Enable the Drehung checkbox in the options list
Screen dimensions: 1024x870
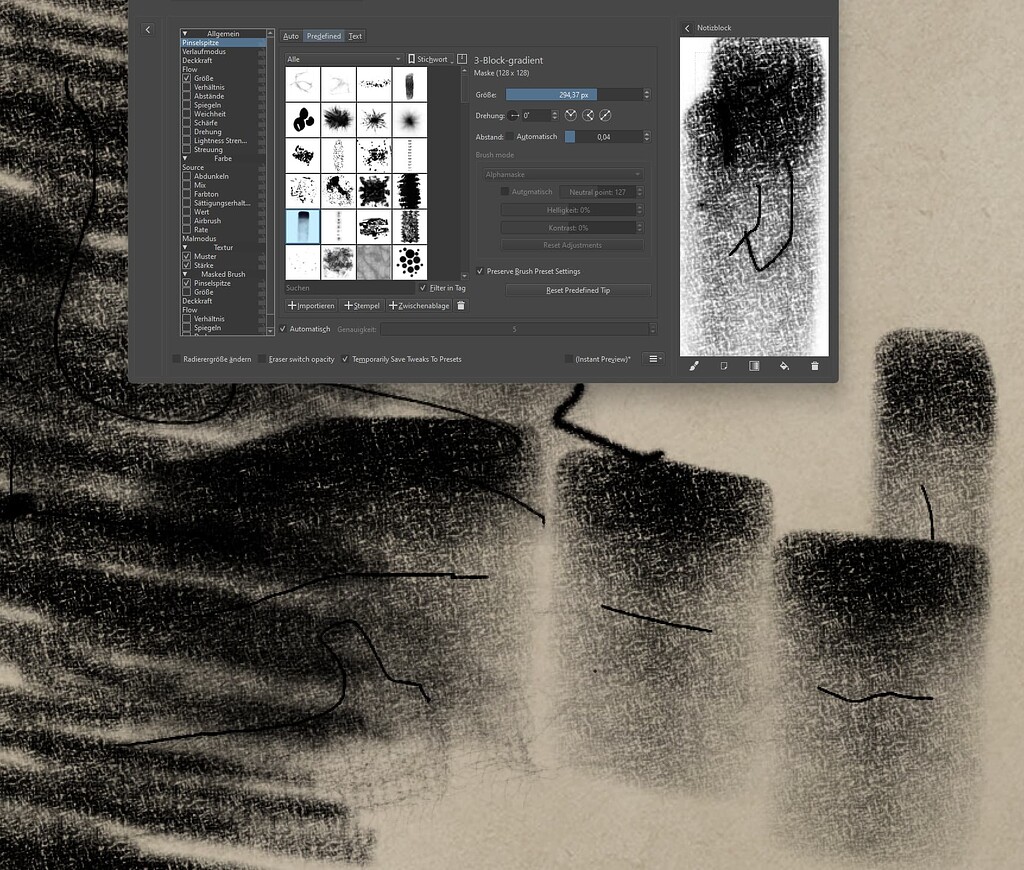click(187, 131)
